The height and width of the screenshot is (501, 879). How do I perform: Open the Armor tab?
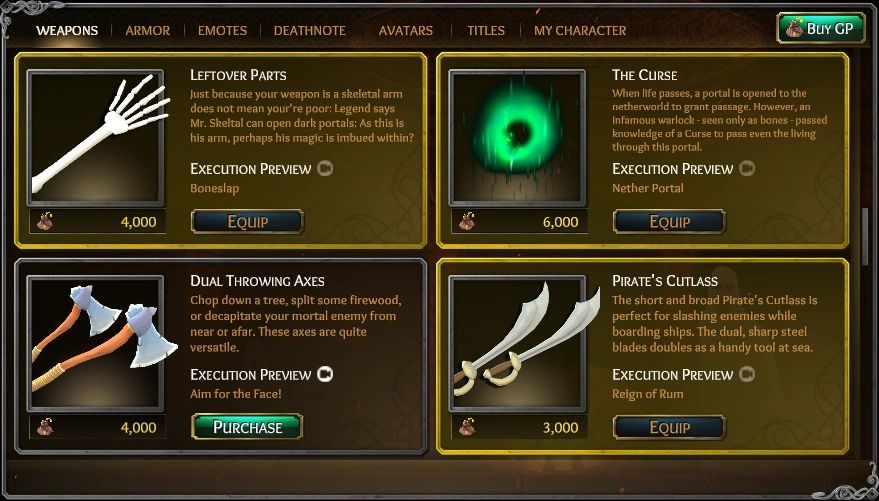(147, 30)
